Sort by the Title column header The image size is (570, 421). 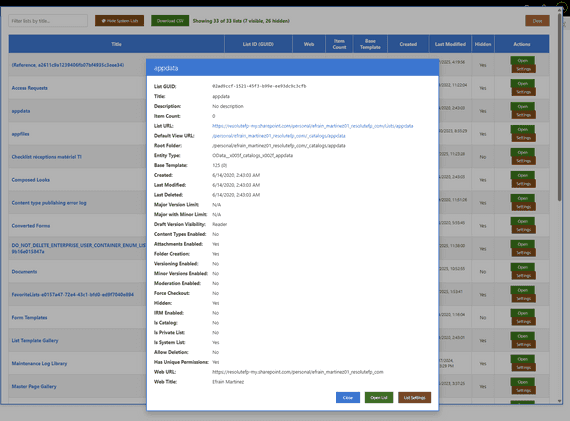pyautogui.click(x=116, y=44)
